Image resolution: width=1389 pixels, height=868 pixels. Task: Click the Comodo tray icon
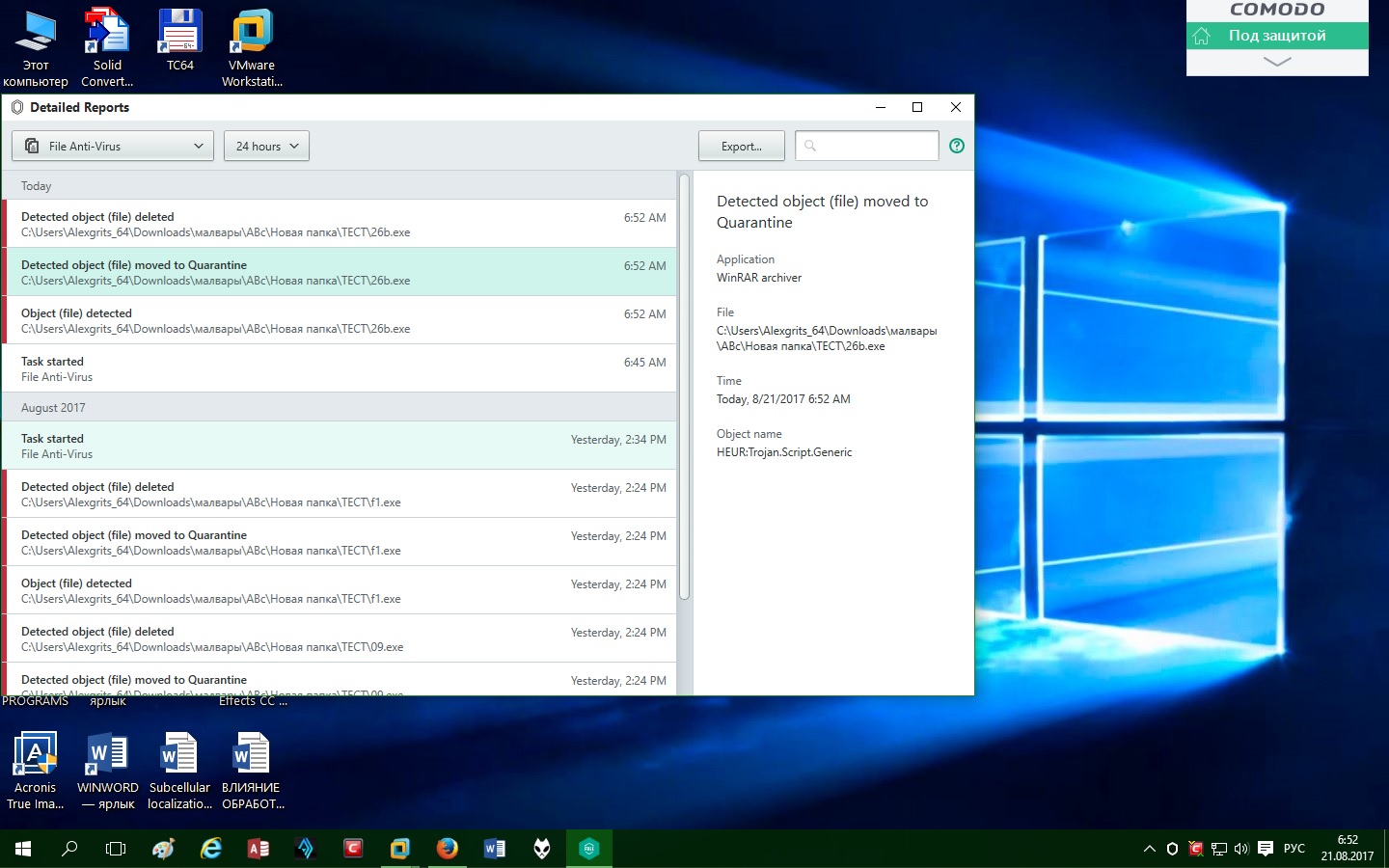pyautogui.click(x=1195, y=849)
